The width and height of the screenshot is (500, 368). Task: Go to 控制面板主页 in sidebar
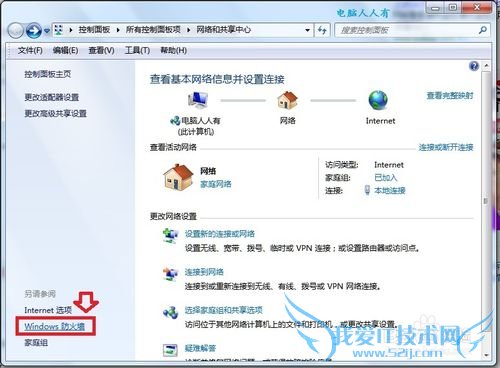(x=48, y=74)
